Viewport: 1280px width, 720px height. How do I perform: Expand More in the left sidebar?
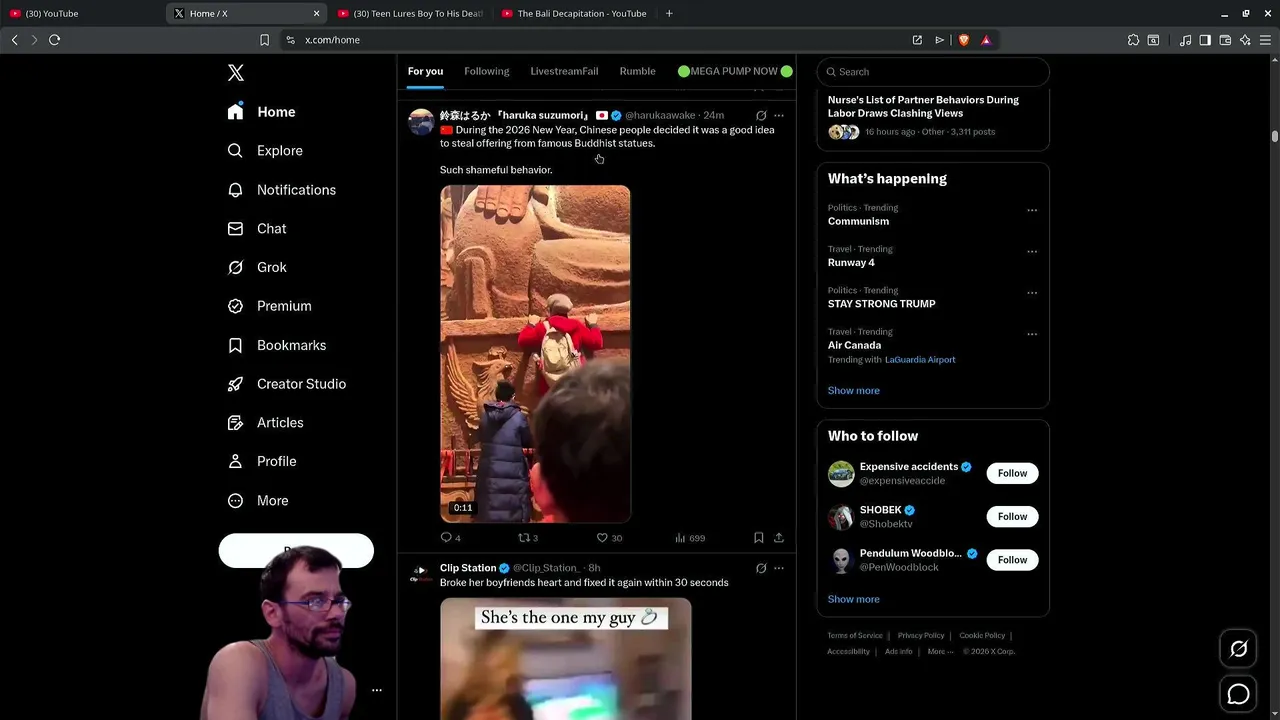point(258,501)
